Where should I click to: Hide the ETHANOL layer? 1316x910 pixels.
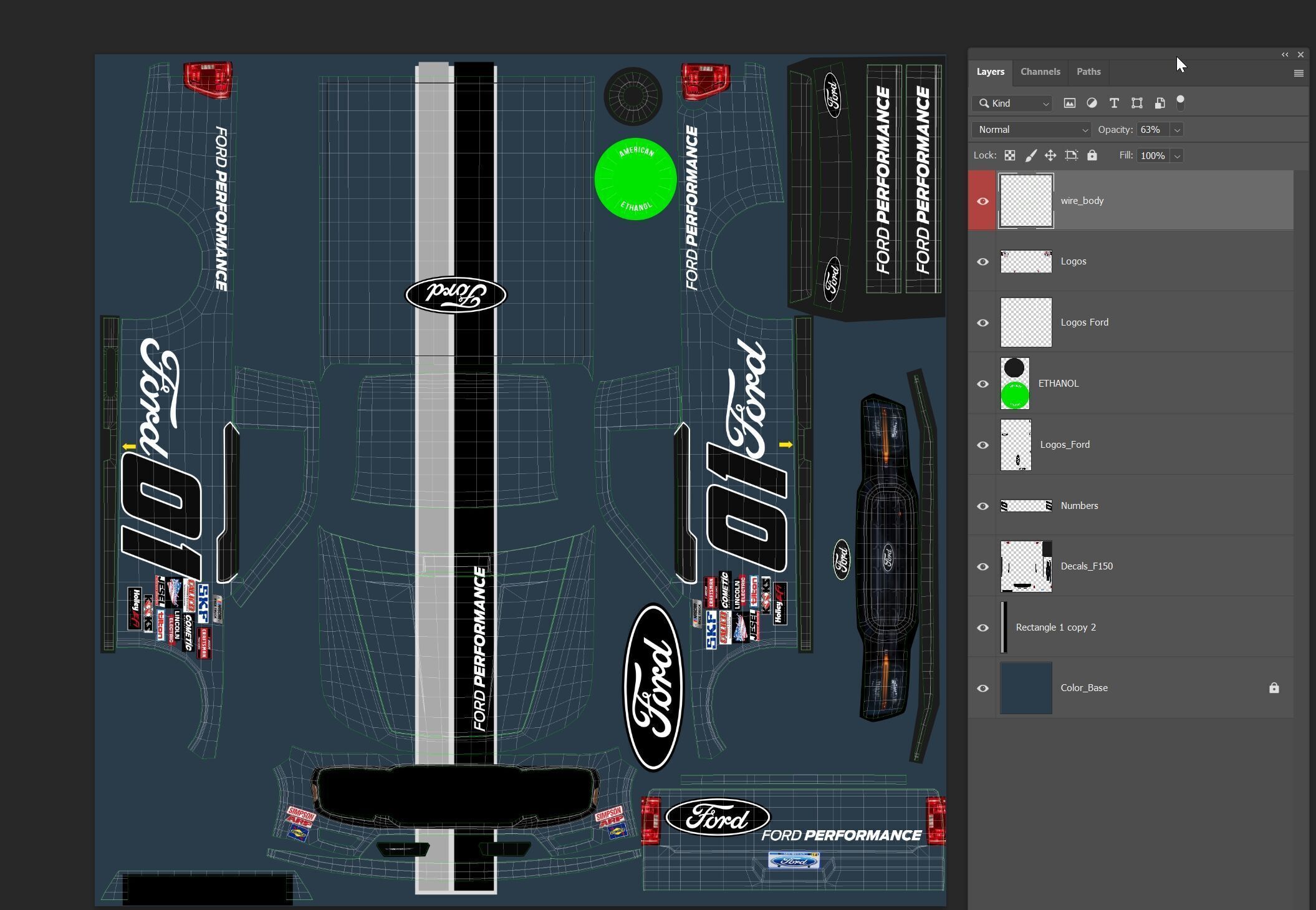click(982, 384)
